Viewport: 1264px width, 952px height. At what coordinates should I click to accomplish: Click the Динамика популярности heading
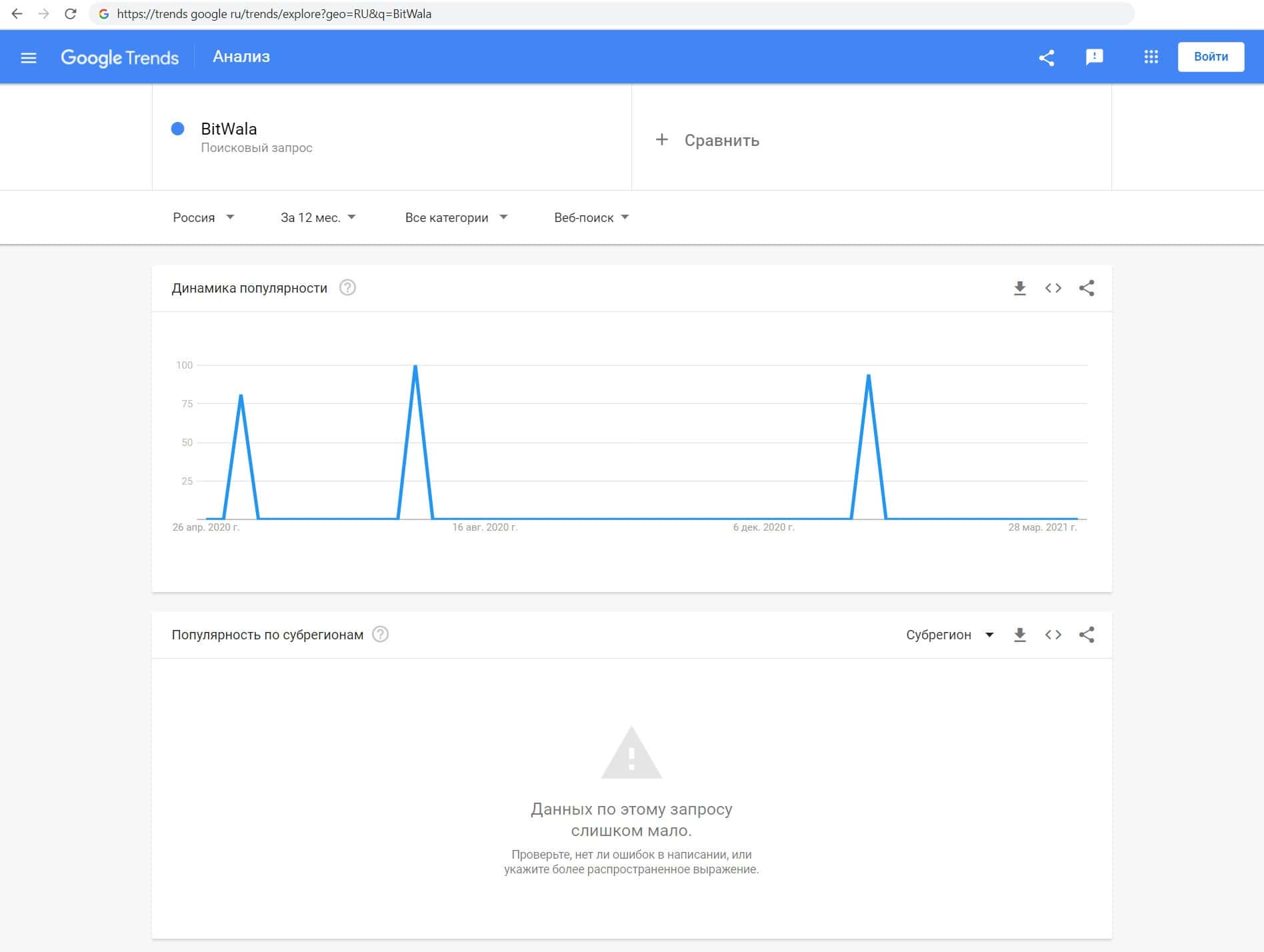(249, 288)
